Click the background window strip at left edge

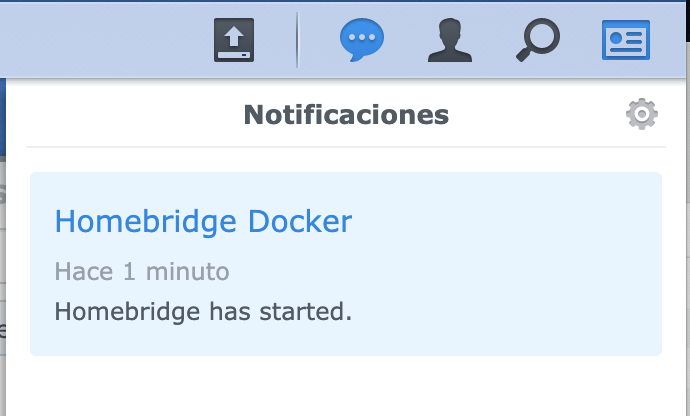coord(4,250)
